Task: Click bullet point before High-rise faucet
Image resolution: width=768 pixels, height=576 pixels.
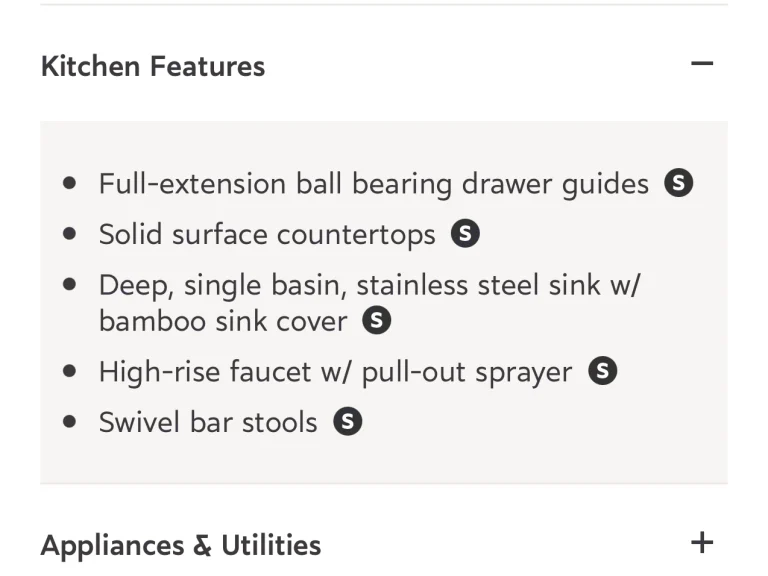Action: pyautogui.click(x=70, y=371)
